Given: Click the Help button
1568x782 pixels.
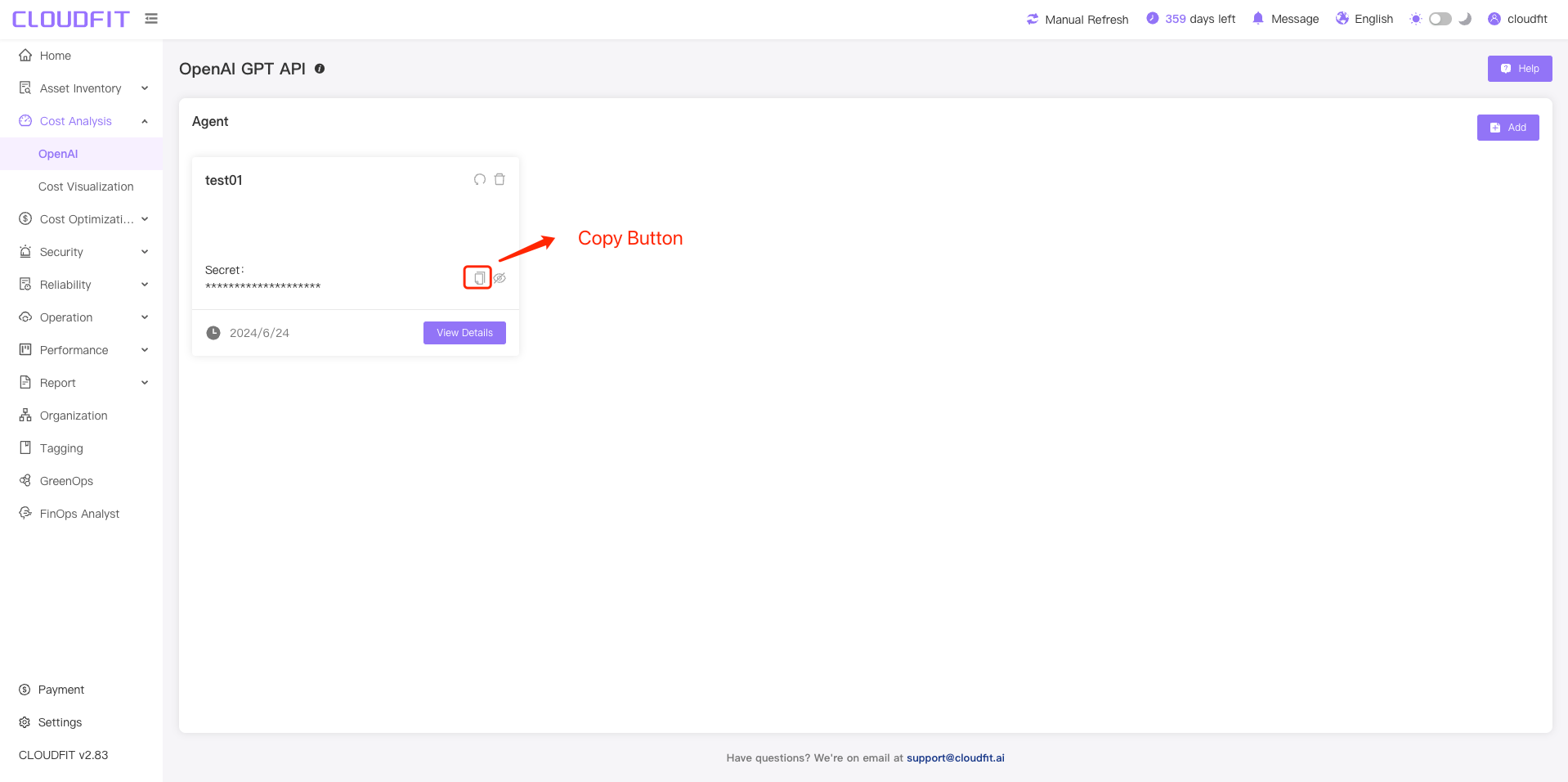Looking at the screenshot, I should click(x=1519, y=69).
